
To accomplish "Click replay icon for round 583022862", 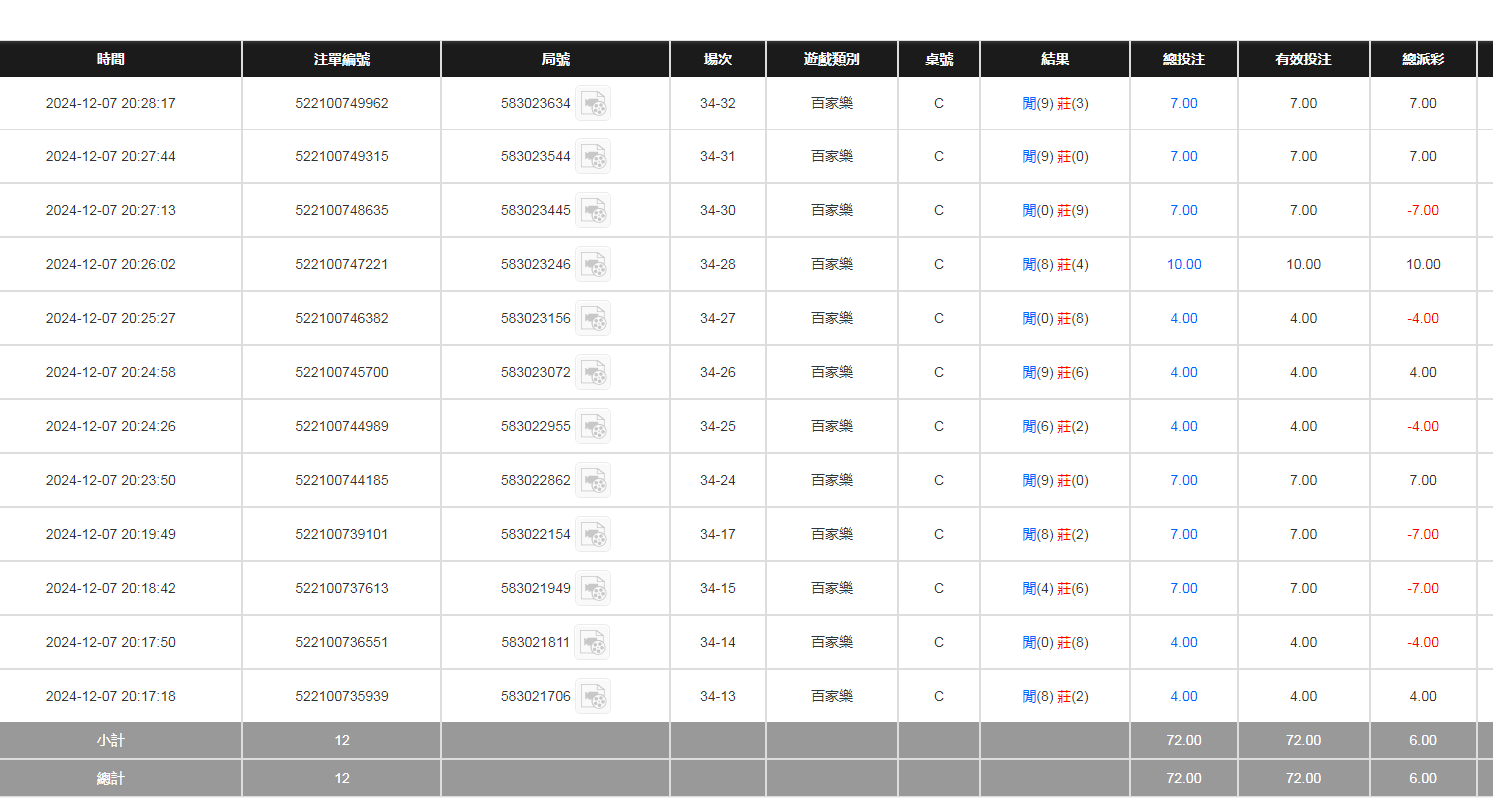I will pyautogui.click(x=593, y=481).
